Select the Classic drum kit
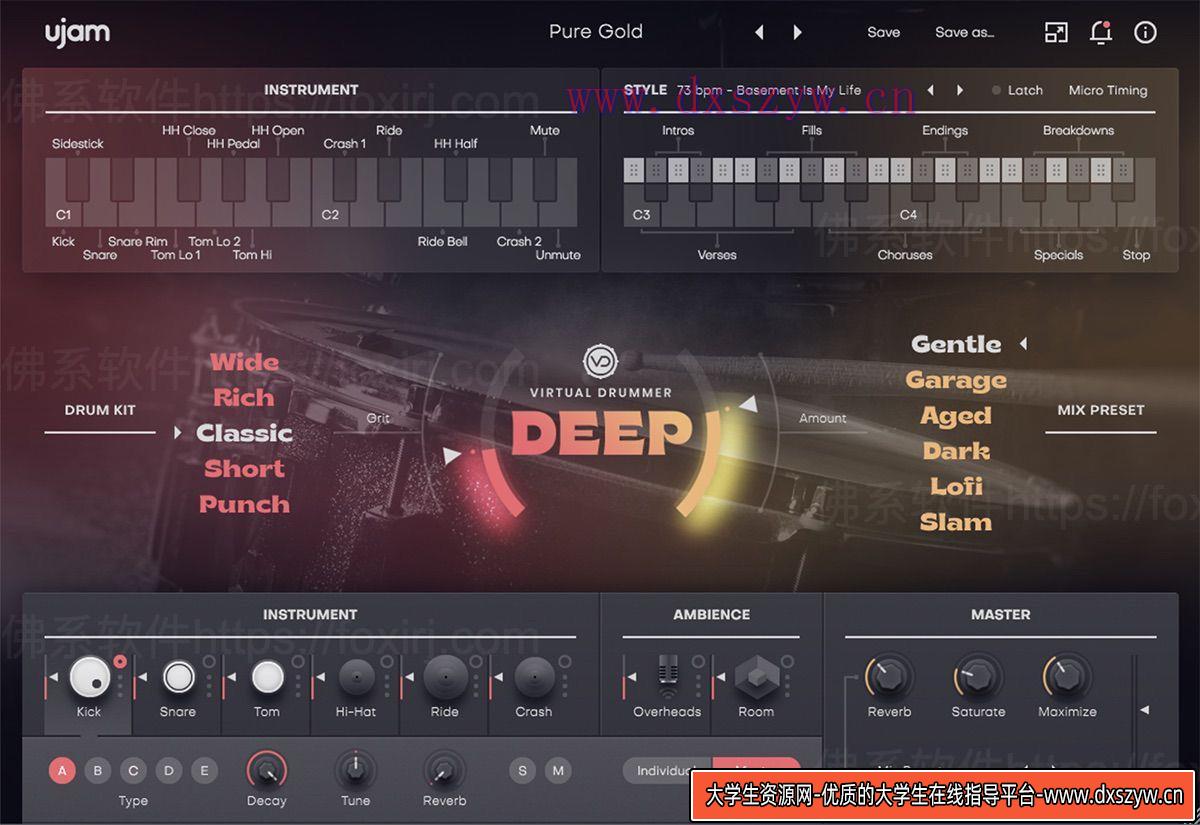 [x=244, y=433]
